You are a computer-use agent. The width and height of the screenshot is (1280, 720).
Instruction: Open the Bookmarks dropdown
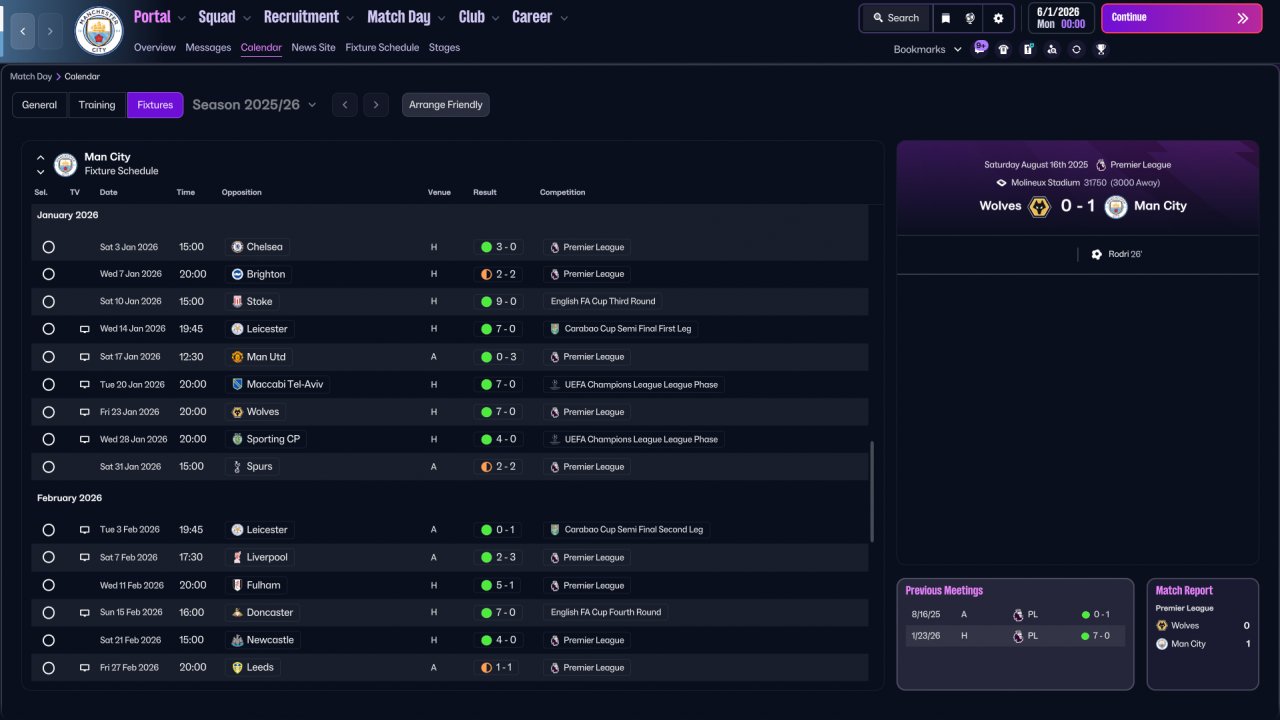927,49
